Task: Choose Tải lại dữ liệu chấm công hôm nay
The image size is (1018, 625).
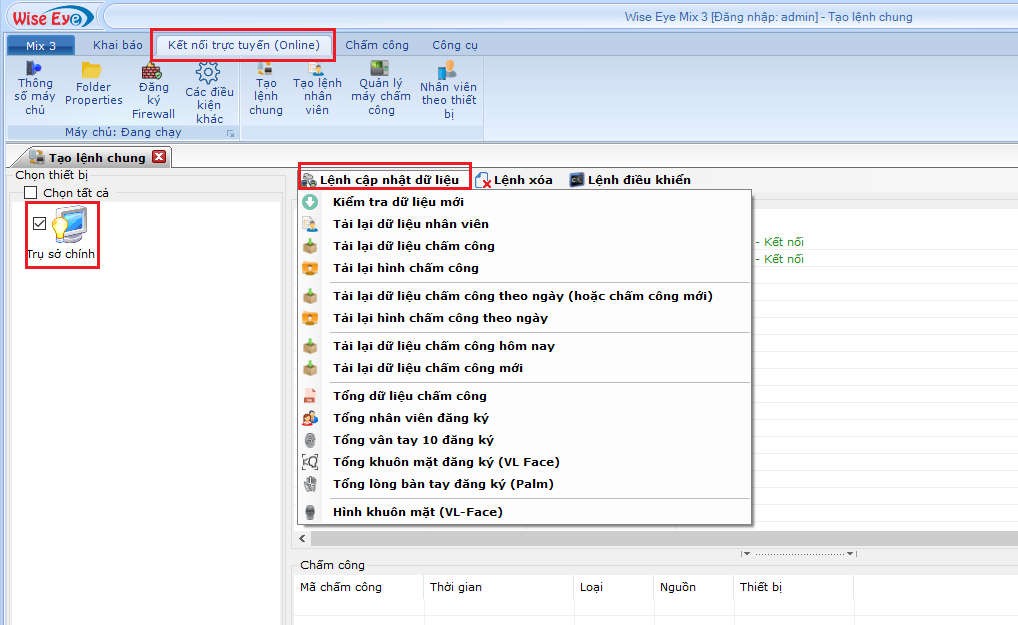Action: point(443,346)
